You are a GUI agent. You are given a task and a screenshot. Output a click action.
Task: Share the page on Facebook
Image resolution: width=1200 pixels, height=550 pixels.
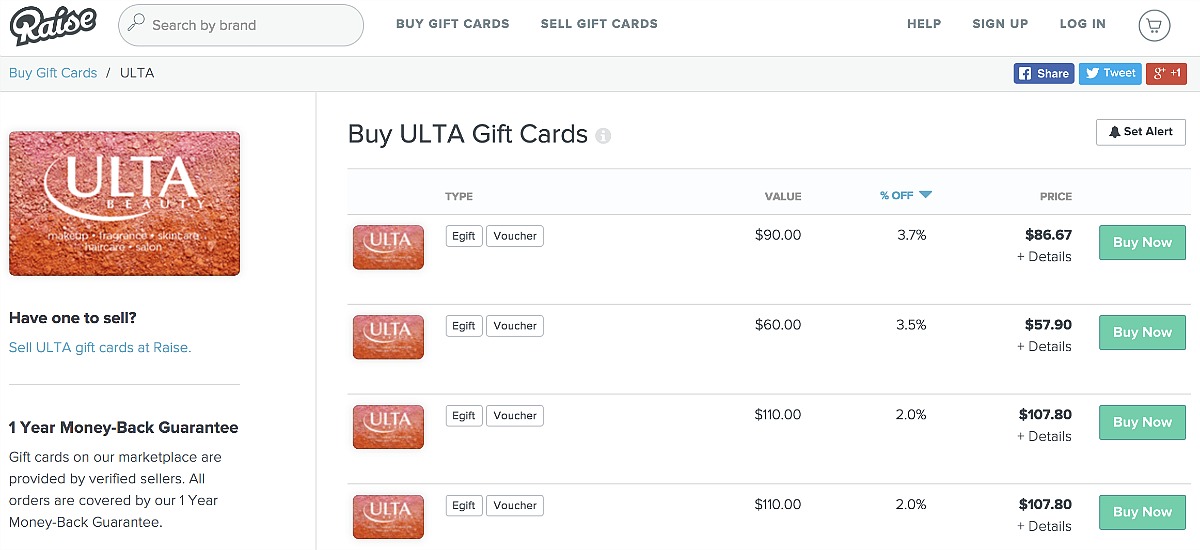pyautogui.click(x=1044, y=73)
